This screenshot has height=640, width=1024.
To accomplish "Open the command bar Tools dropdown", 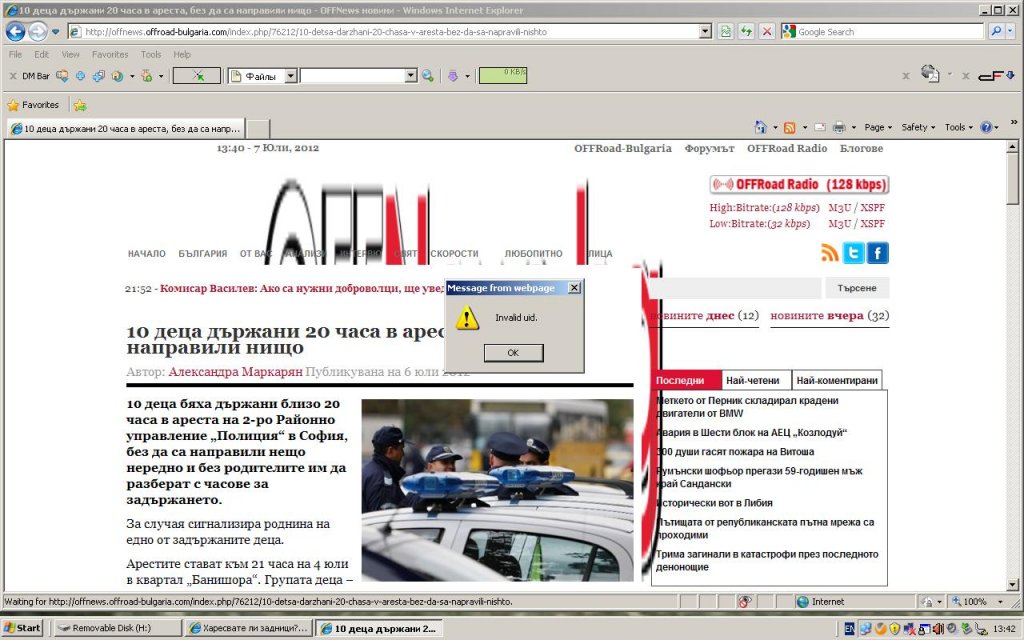I will 959,127.
